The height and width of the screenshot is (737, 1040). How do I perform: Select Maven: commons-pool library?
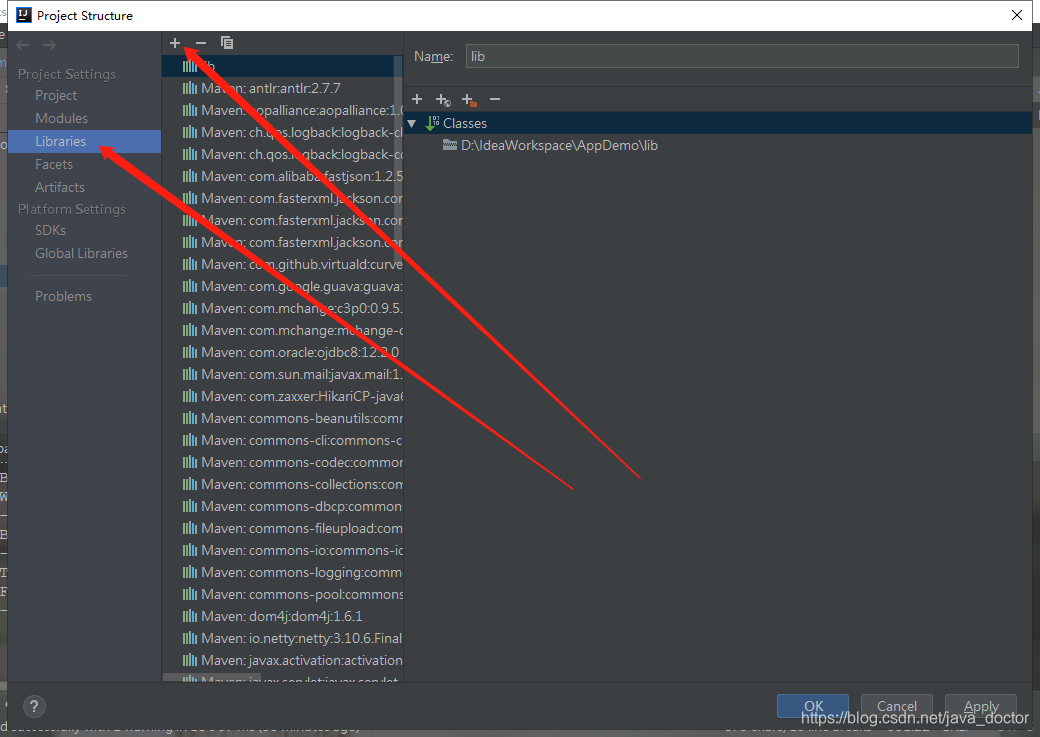[x=283, y=594]
